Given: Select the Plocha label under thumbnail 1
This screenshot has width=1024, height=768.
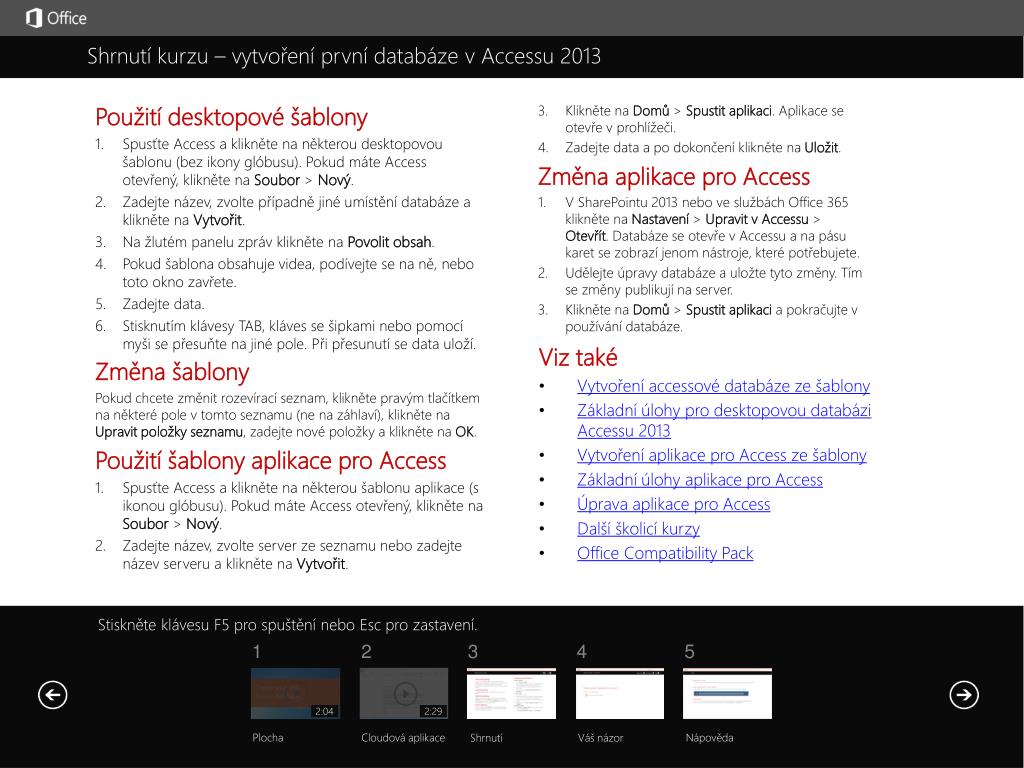Looking at the screenshot, I should point(268,737).
